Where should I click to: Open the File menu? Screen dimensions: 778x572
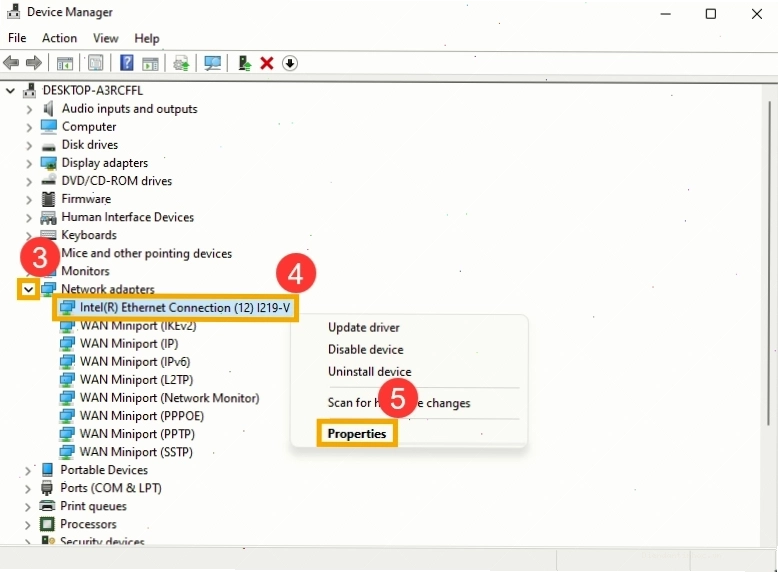tap(17, 38)
